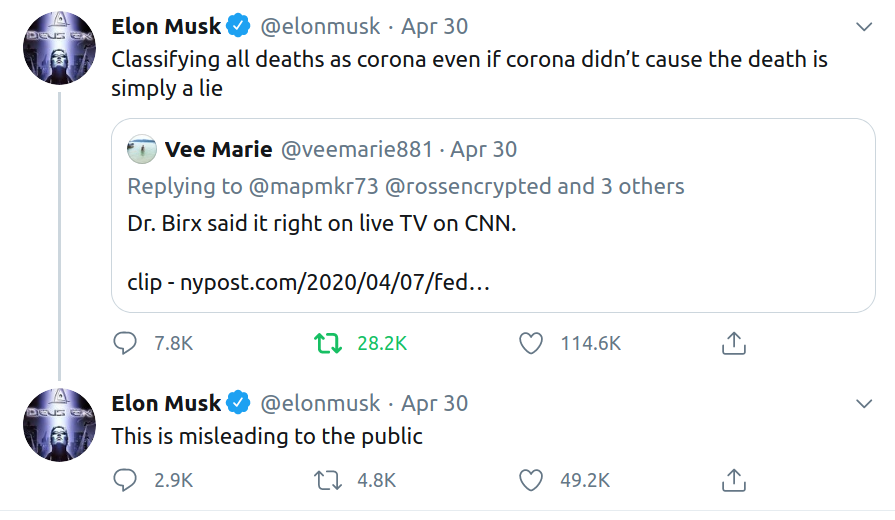Open Vee Marie's small profile picture
Image resolution: width=895 pixels, height=520 pixels.
[141, 150]
